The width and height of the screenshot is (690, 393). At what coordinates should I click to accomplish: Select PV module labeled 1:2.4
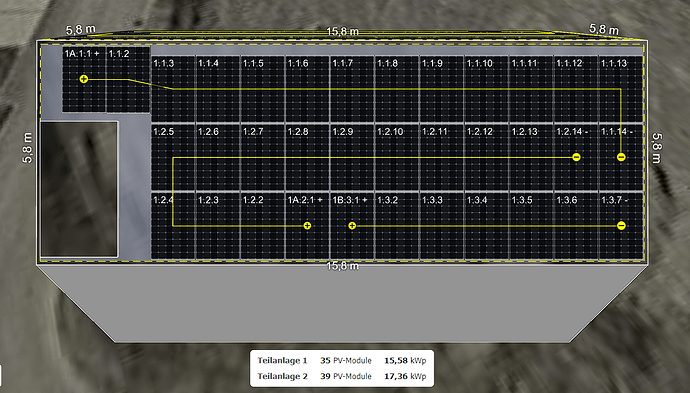coord(173,226)
